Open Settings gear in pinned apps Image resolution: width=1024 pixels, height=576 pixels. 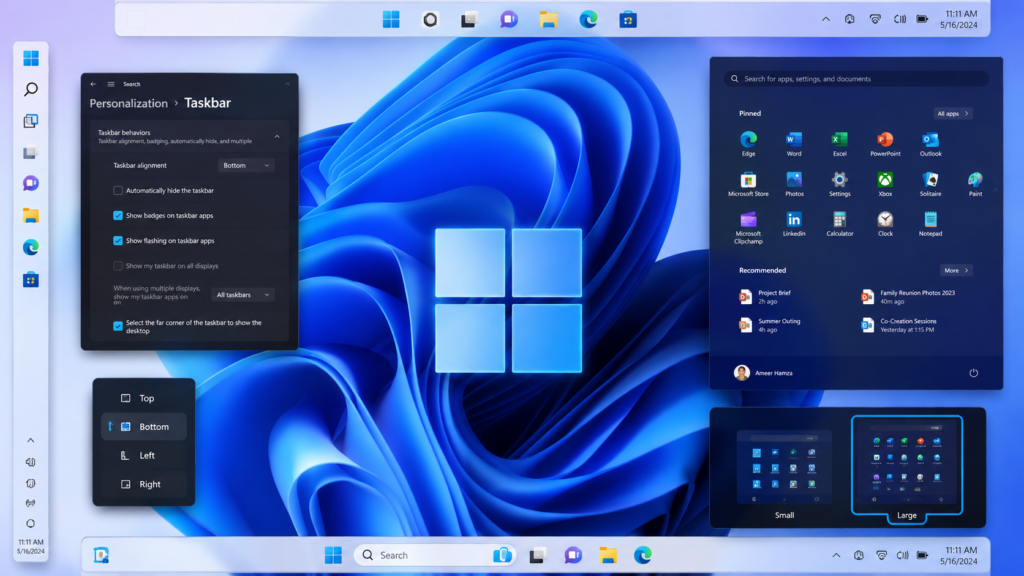point(840,184)
